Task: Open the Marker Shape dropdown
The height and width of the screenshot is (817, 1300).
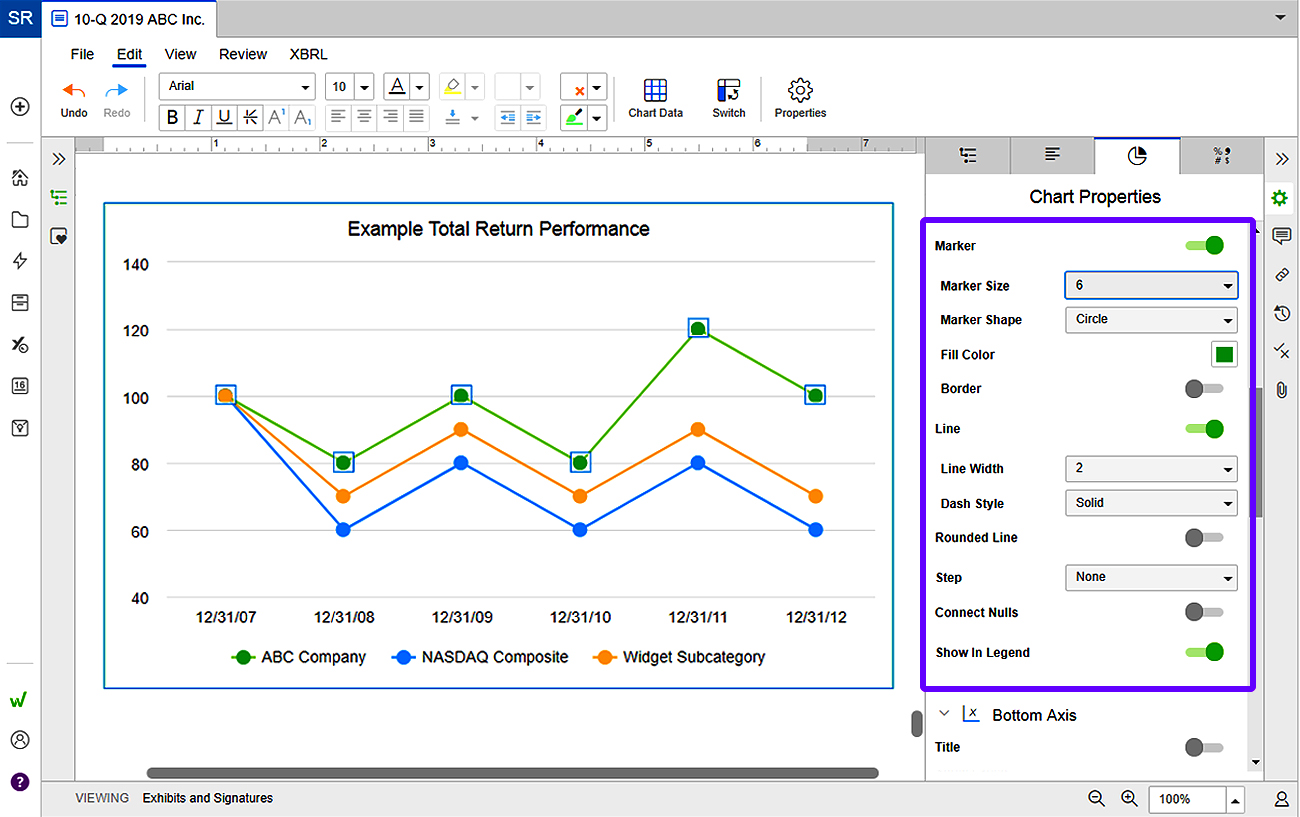Action: coord(1150,320)
